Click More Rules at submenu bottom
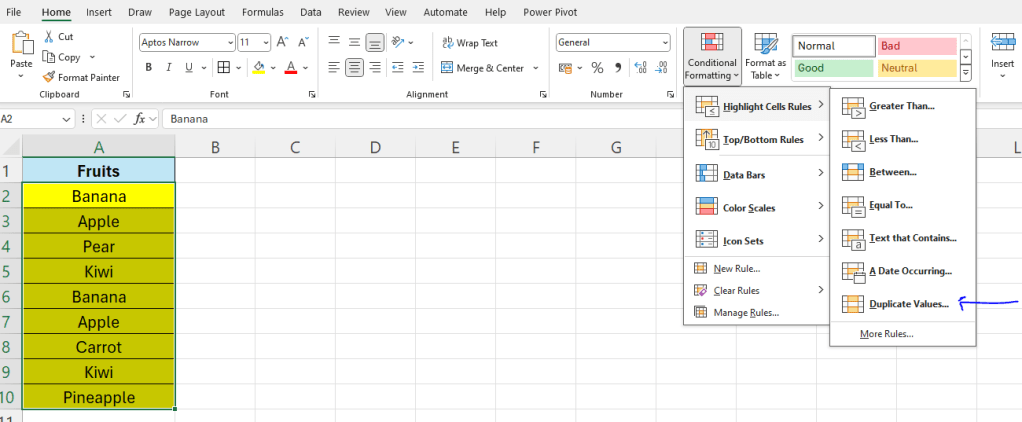The image size is (1022, 422). (886, 334)
